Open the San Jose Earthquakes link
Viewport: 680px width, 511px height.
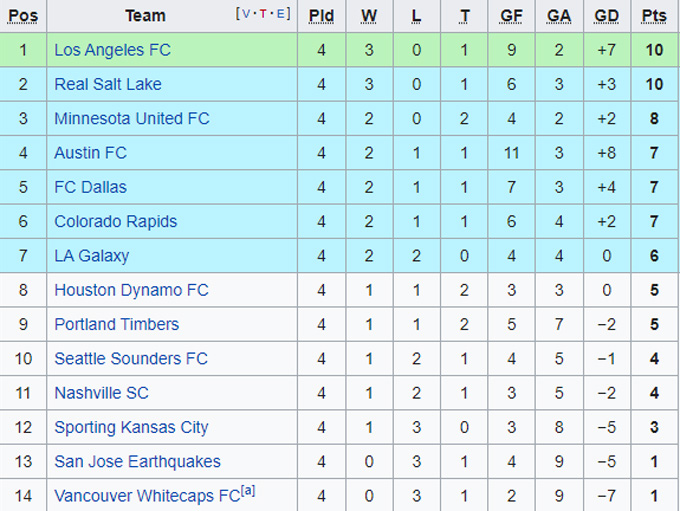click(137, 461)
